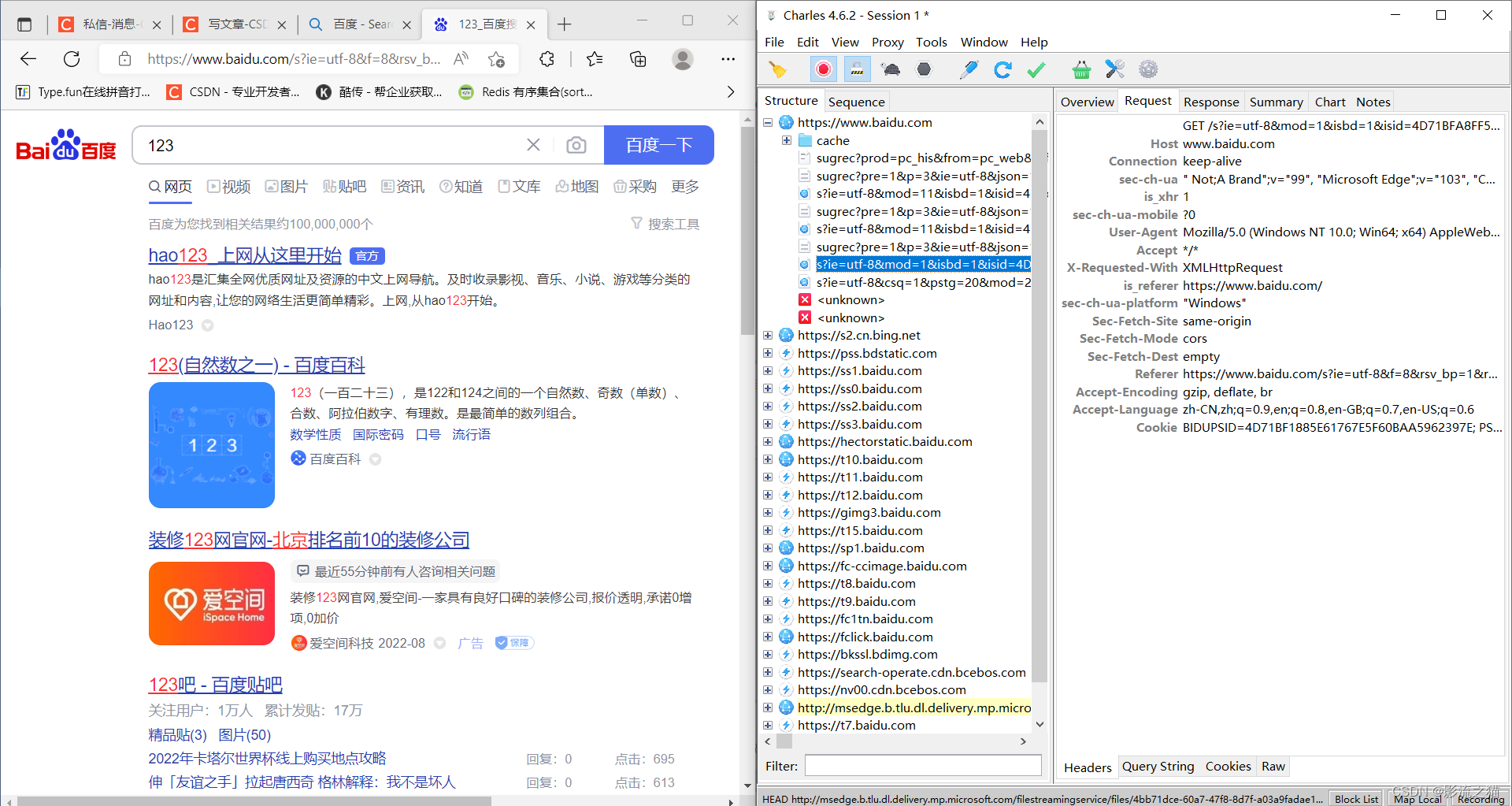Open the Chart tab
Screen dimensions: 1512x806
click(1330, 102)
